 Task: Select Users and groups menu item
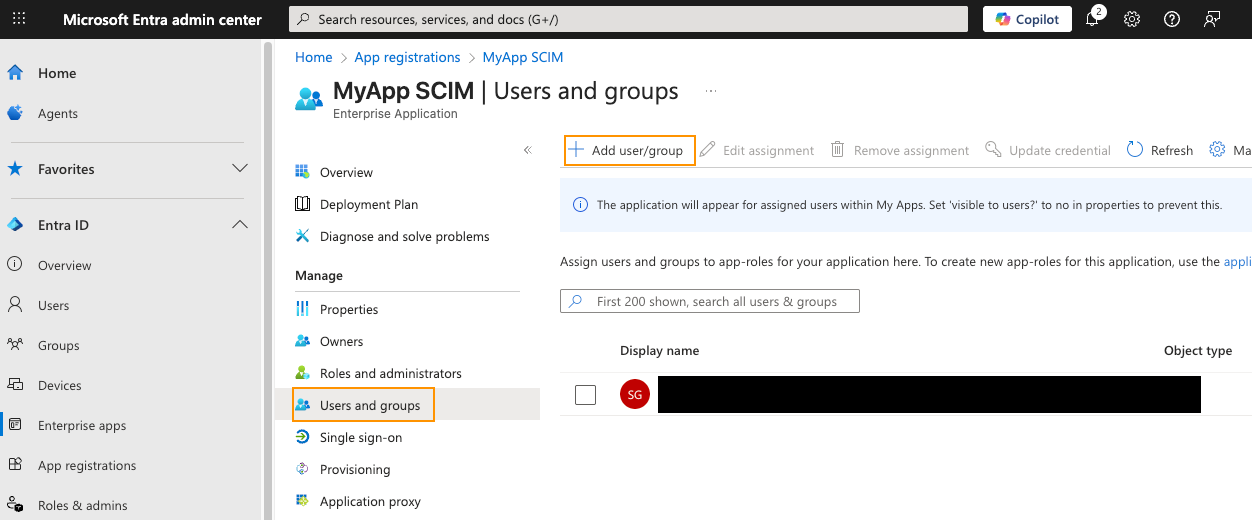[x=370, y=405]
